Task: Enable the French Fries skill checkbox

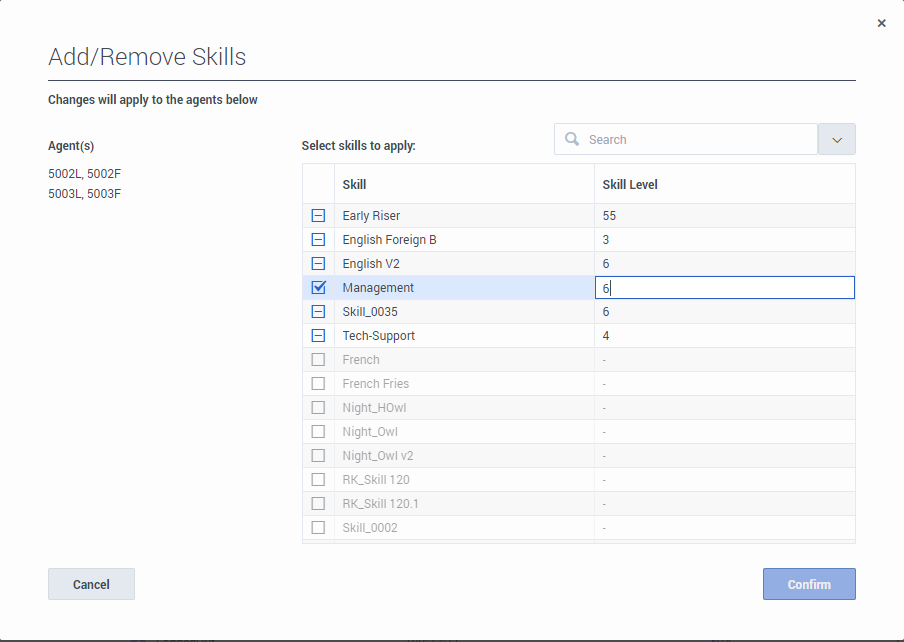Action: (318, 384)
